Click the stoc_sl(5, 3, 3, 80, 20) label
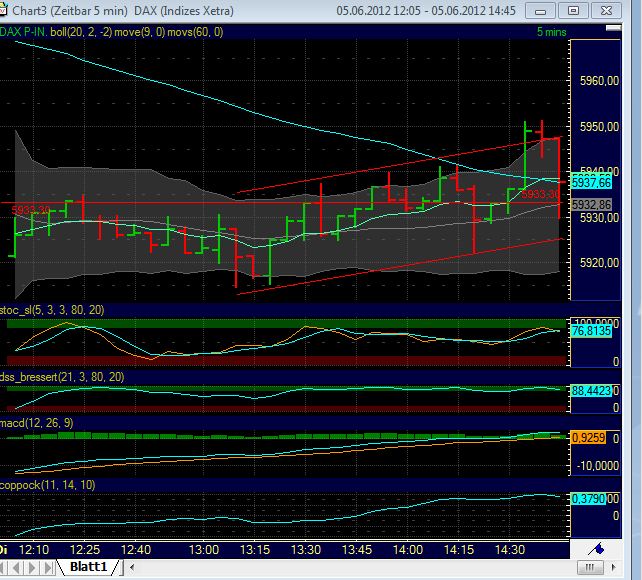 coord(52,310)
